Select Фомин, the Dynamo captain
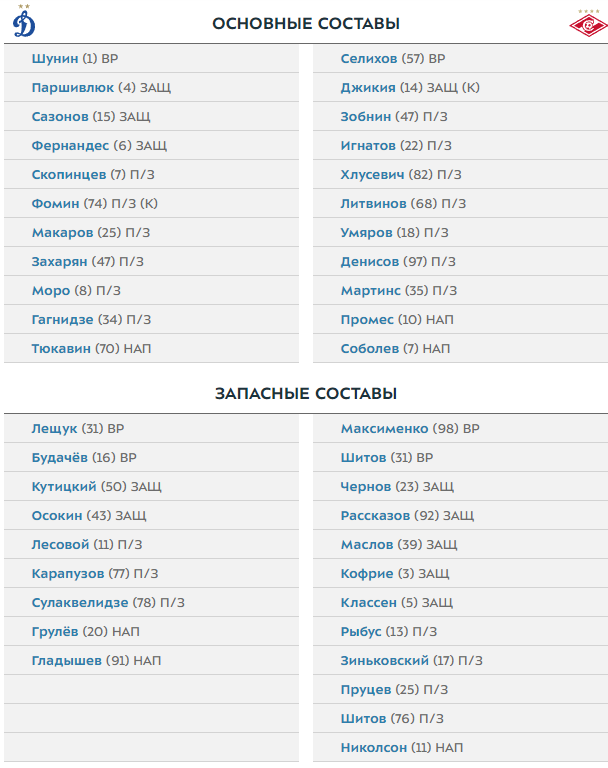 [55, 204]
